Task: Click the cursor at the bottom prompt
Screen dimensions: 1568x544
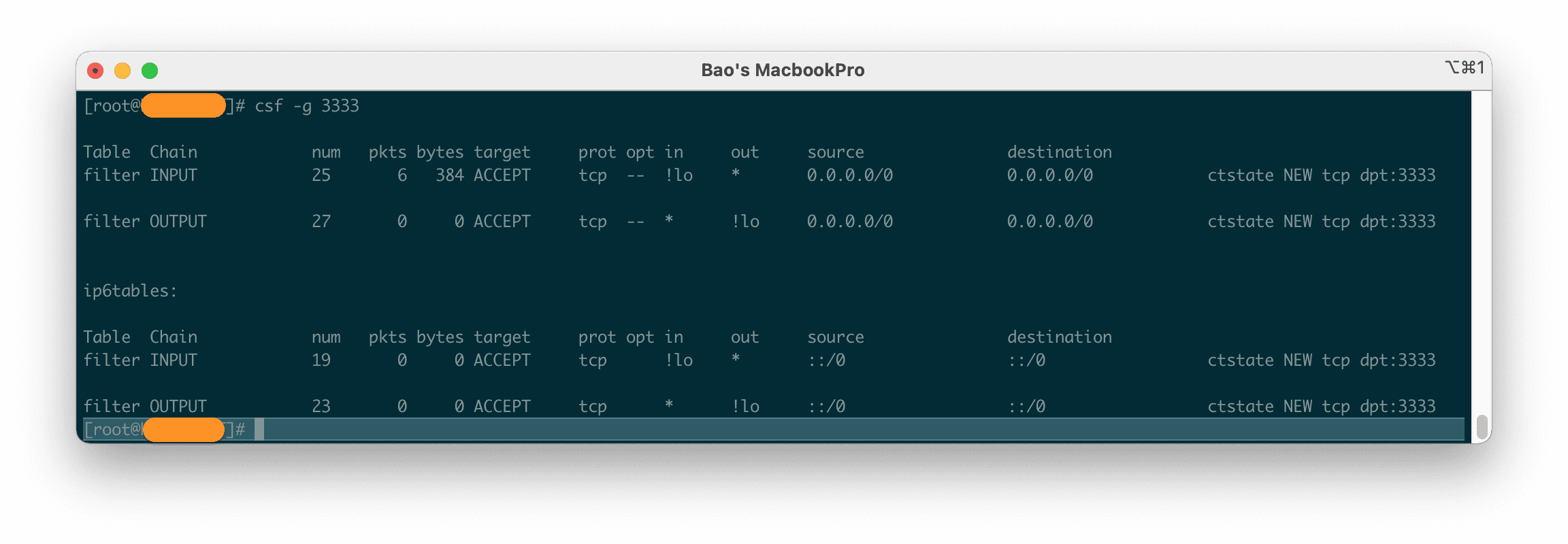Action: 259,429
